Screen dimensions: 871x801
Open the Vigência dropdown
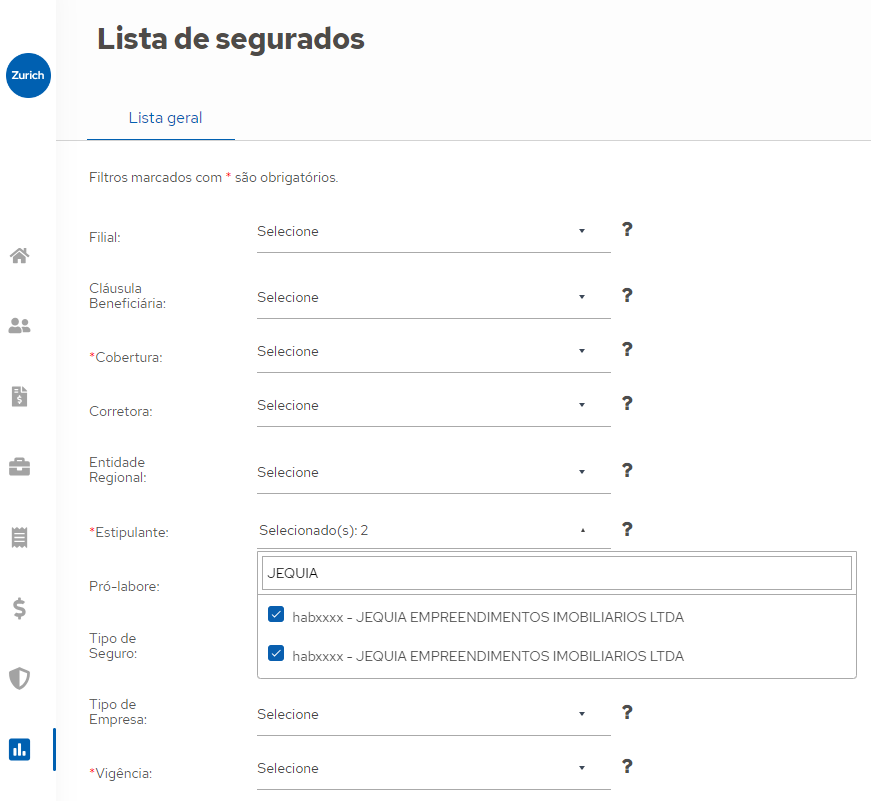coord(433,769)
